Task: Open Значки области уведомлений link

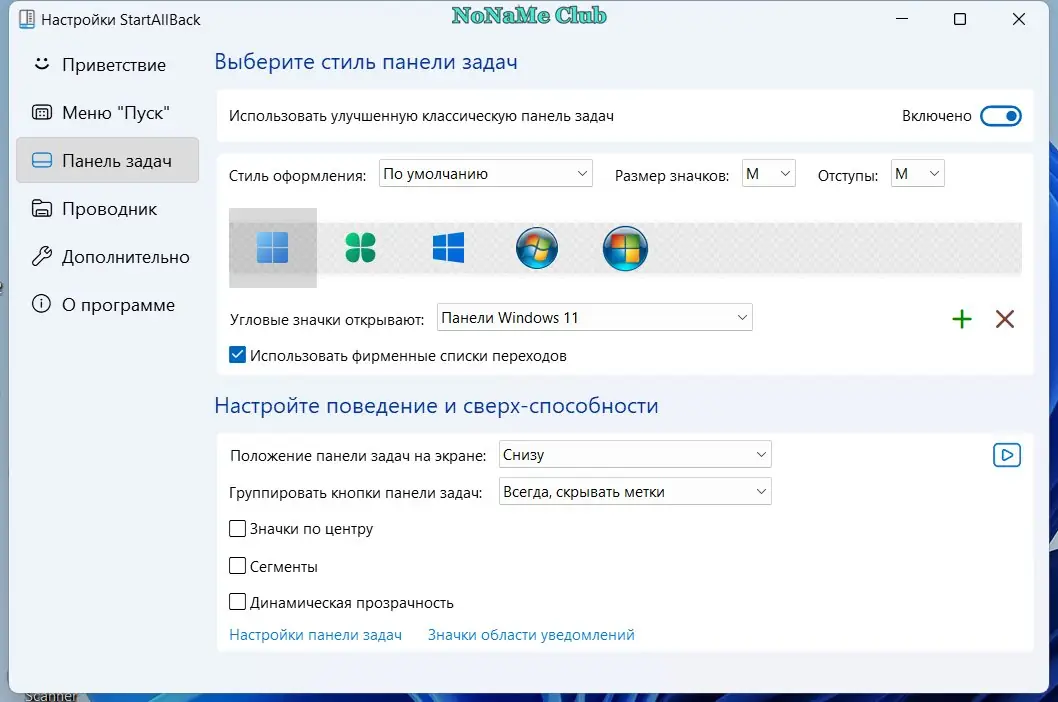Action: (531, 635)
